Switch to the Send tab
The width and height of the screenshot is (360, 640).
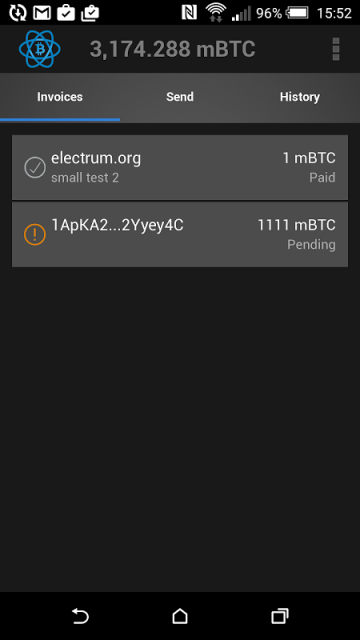(x=180, y=97)
